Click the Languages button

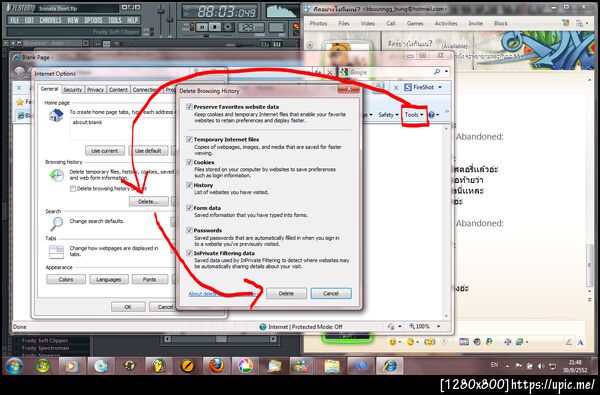click(109, 279)
